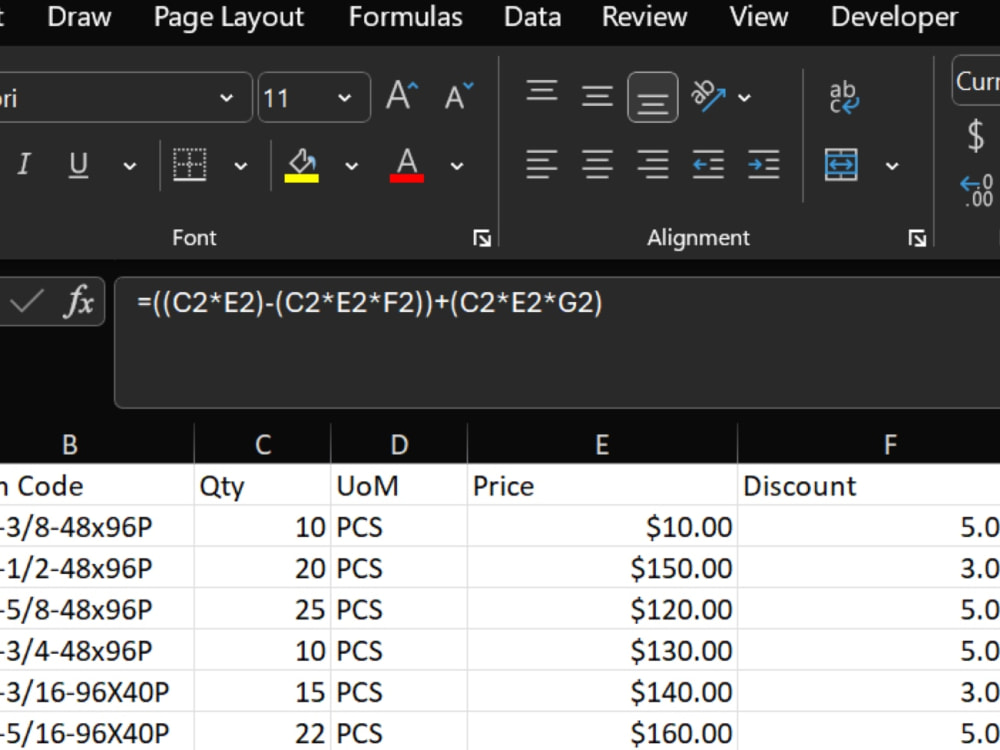The height and width of the screenshot is (750, 1000).
Task: Select the $140.00 price cell
Action: point(602,692)
